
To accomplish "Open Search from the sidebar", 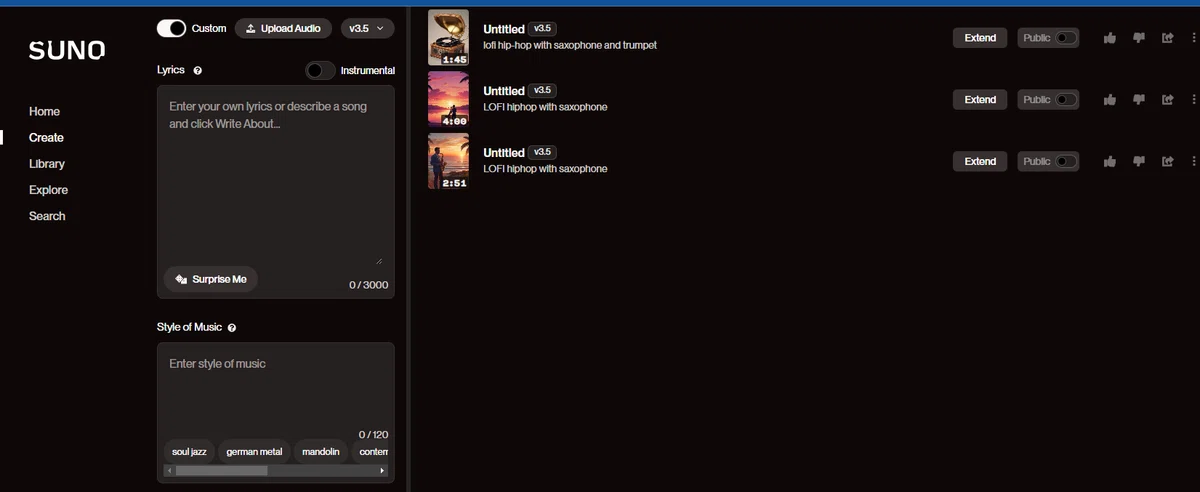I will 47,216.
